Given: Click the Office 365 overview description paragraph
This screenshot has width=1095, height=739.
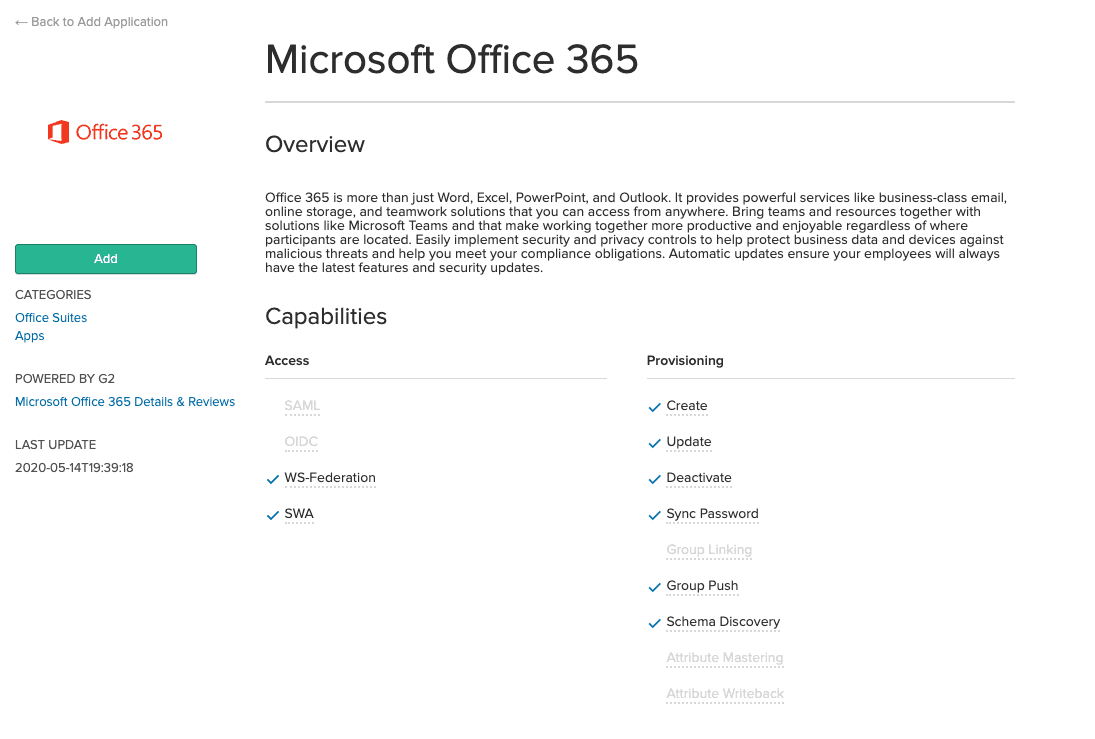Looking at the screenshot, I should (636, 233).
